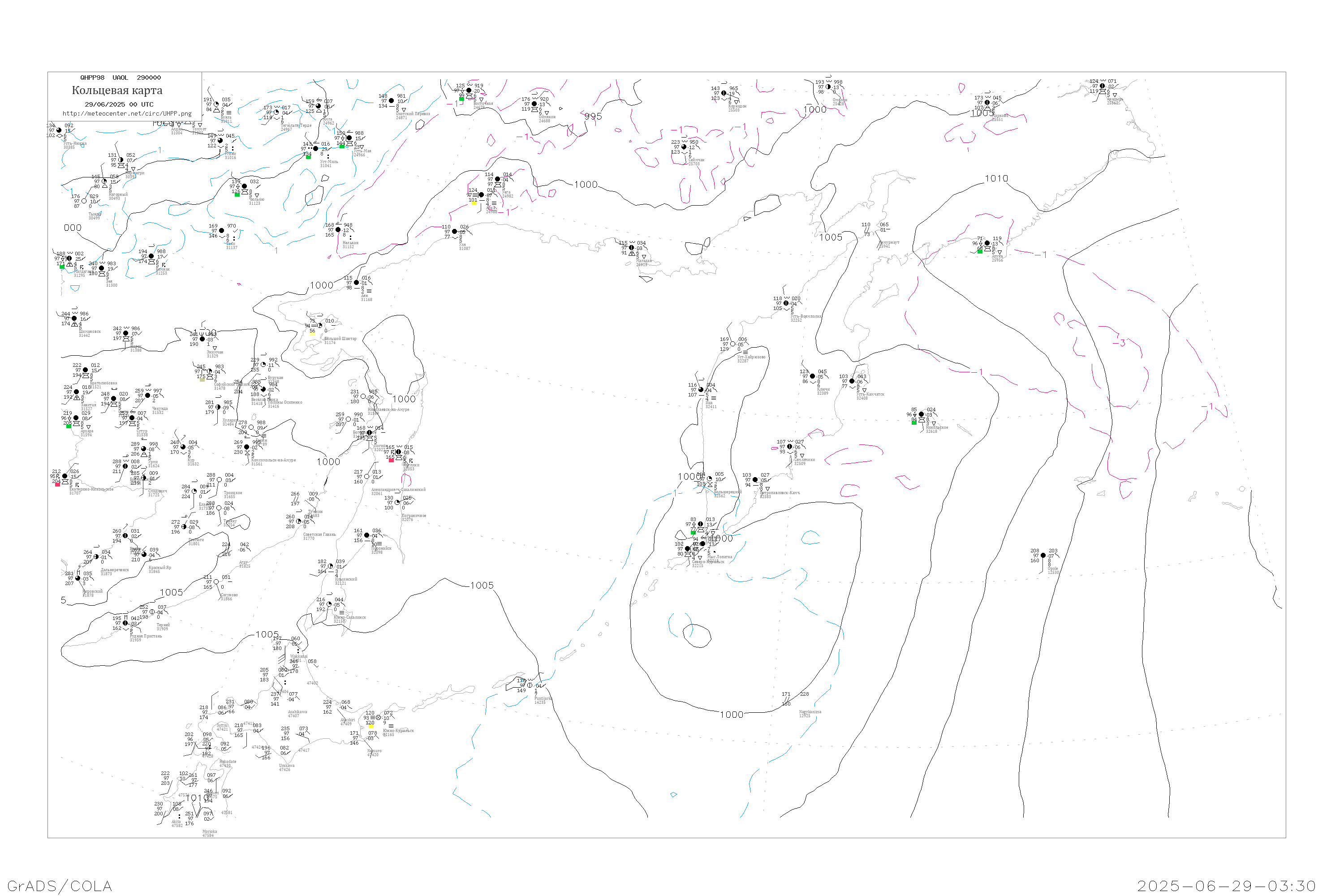Image resolution: width=1344 pixels, height=896 pixels.
Task: Click the Охотский Перевоз station circle
Action: click(392, 100)
